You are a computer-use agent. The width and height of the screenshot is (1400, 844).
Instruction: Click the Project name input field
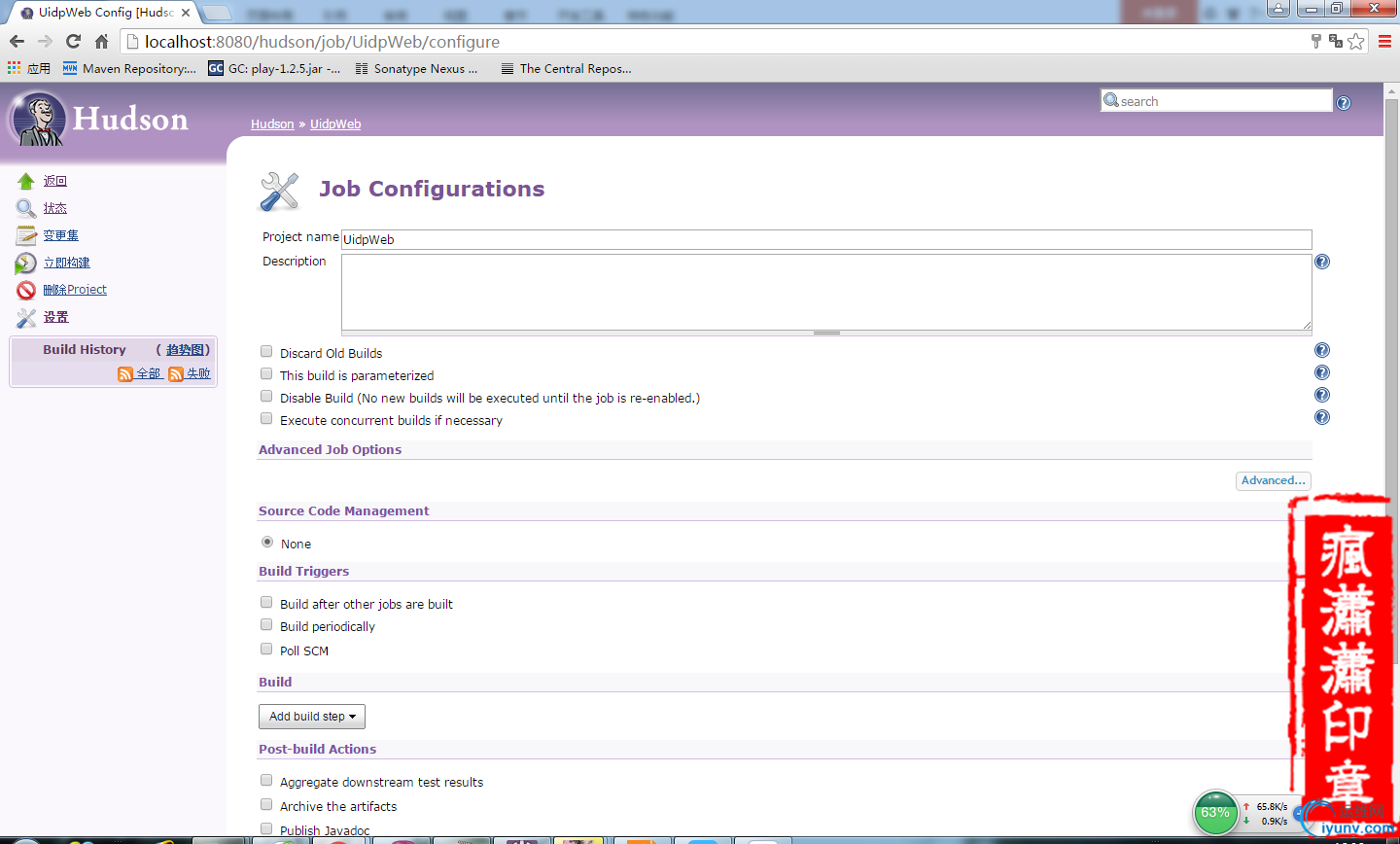click(826, 239)
